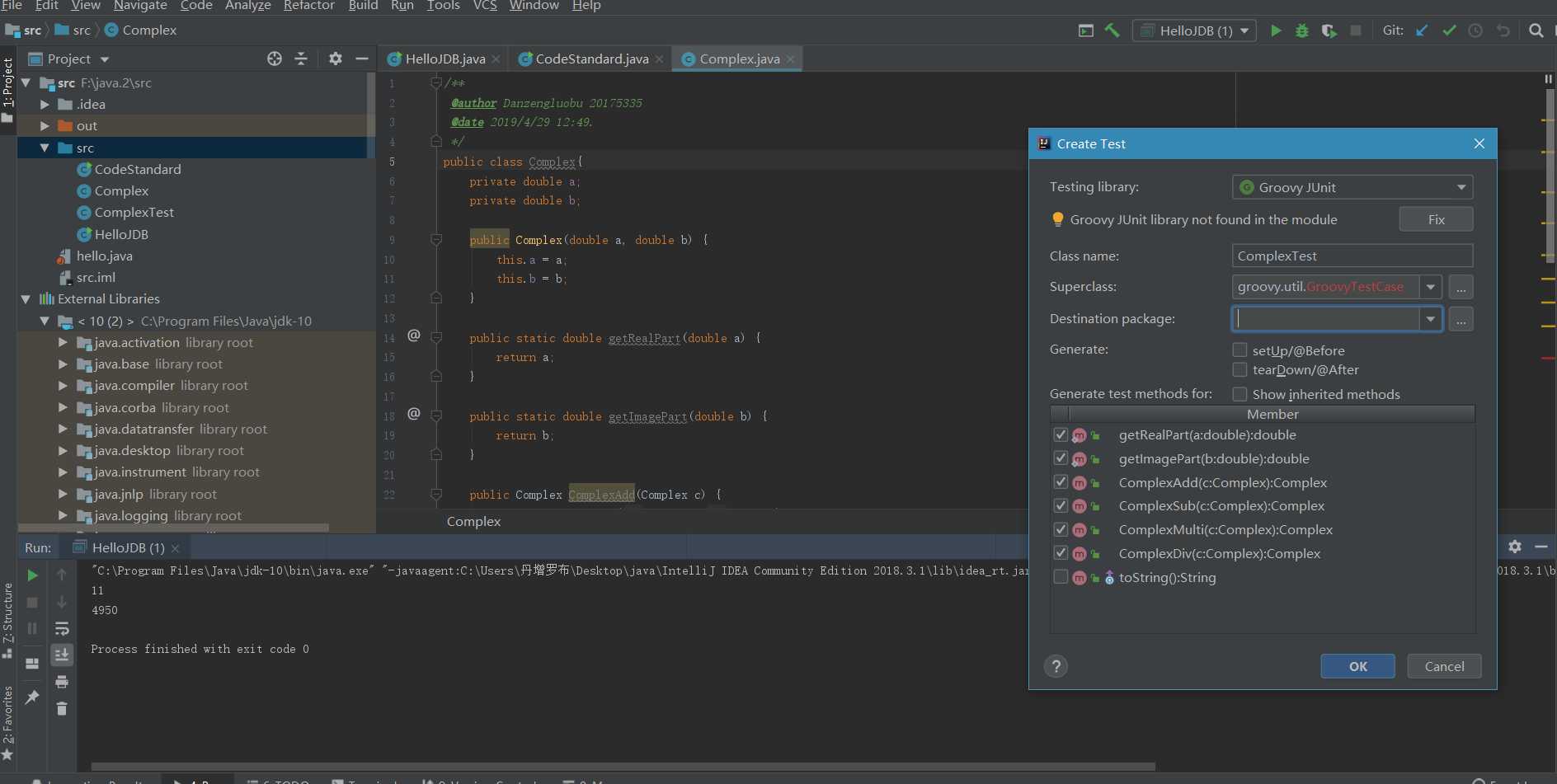The width and height of the screenshot is (1557, 784).
Task: Open Testing library Groovy JUnit dropdown
Action: (1352, 187)
